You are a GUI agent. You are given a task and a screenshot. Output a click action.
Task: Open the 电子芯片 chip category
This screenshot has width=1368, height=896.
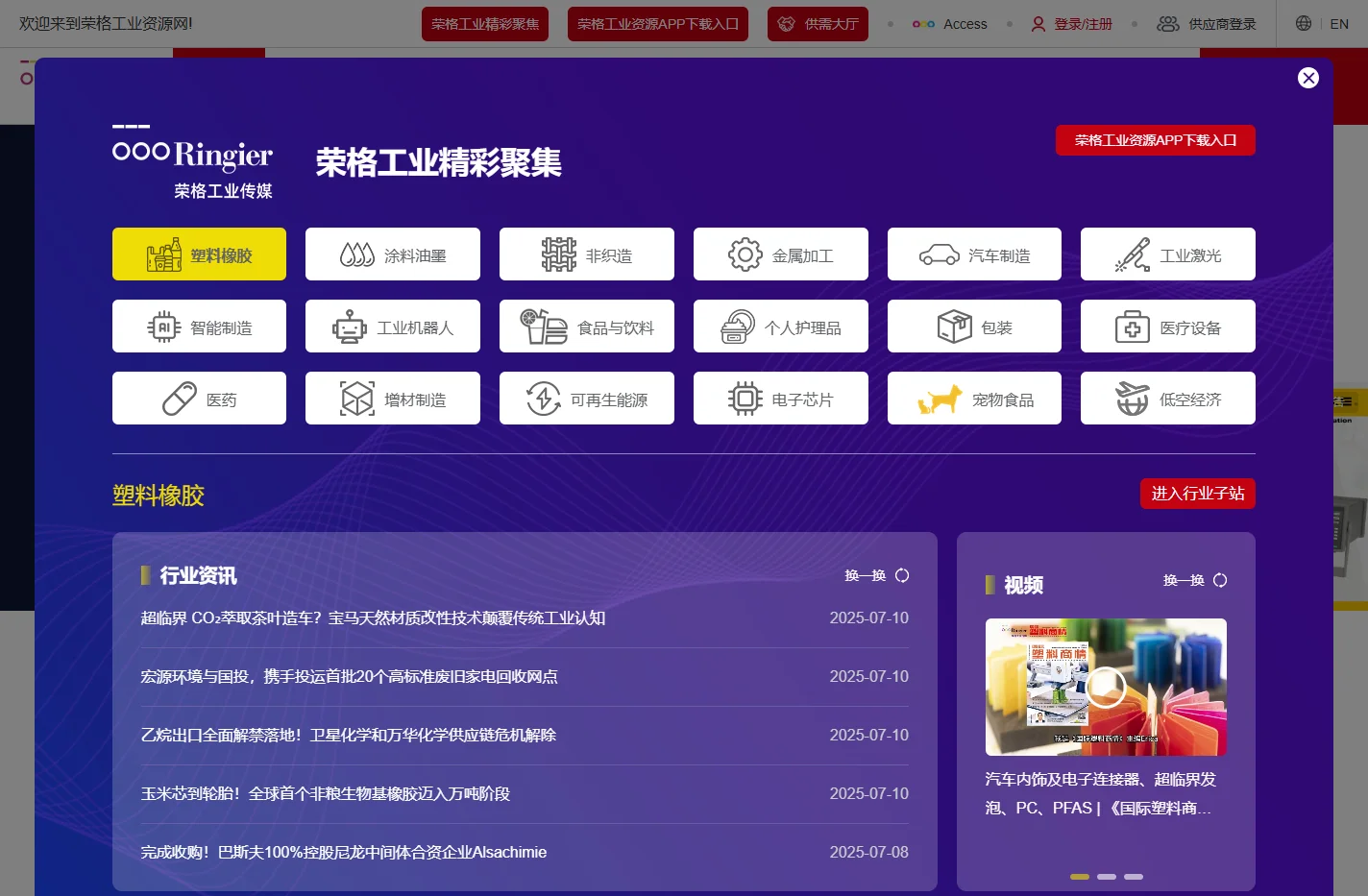[x=781, y=399]
